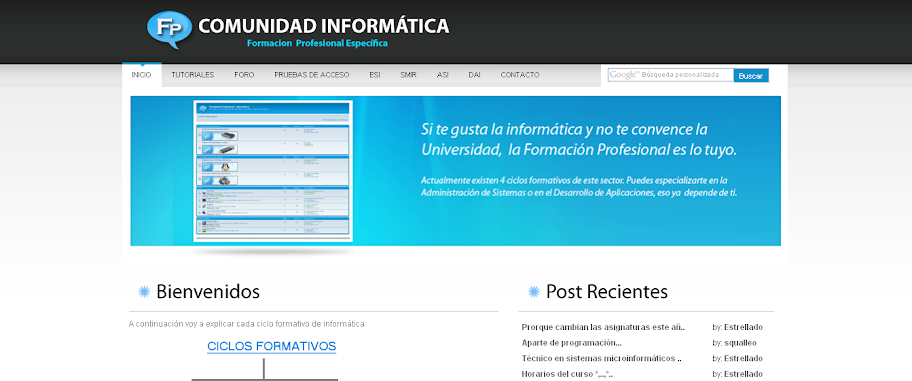Viewport: 912px width, 381px height.
Task: Open PRUEBAS DE ACCESO page
Action: [312, 75]
